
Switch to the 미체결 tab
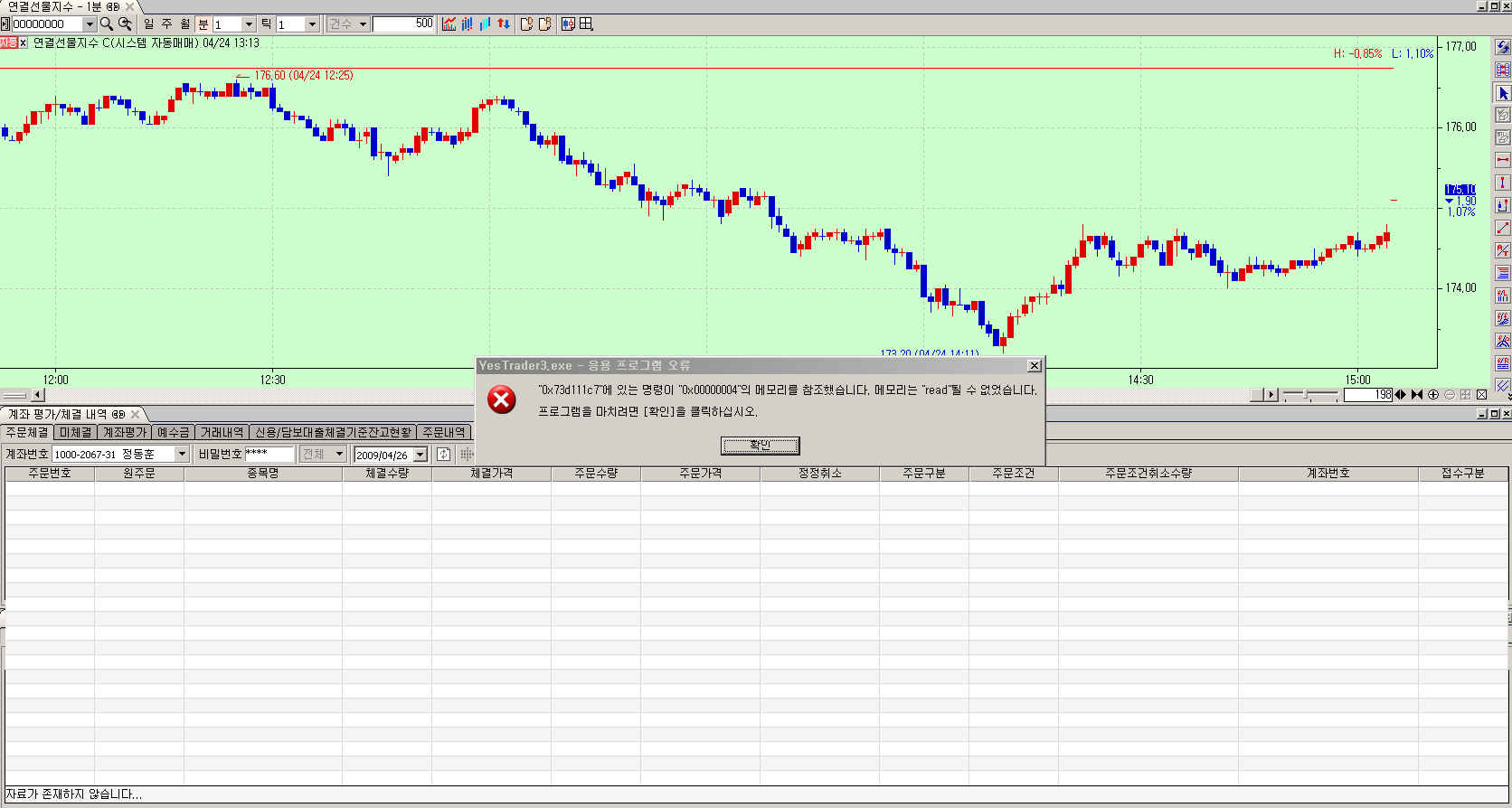click(75, 433)
